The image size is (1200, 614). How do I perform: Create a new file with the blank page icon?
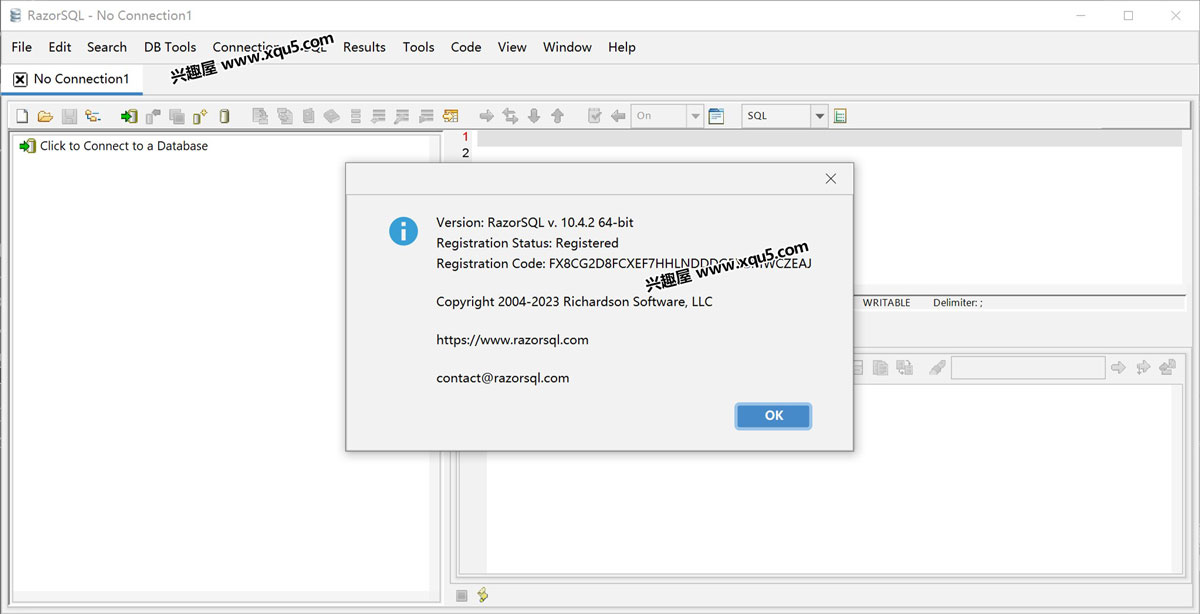tap(22, 116)
